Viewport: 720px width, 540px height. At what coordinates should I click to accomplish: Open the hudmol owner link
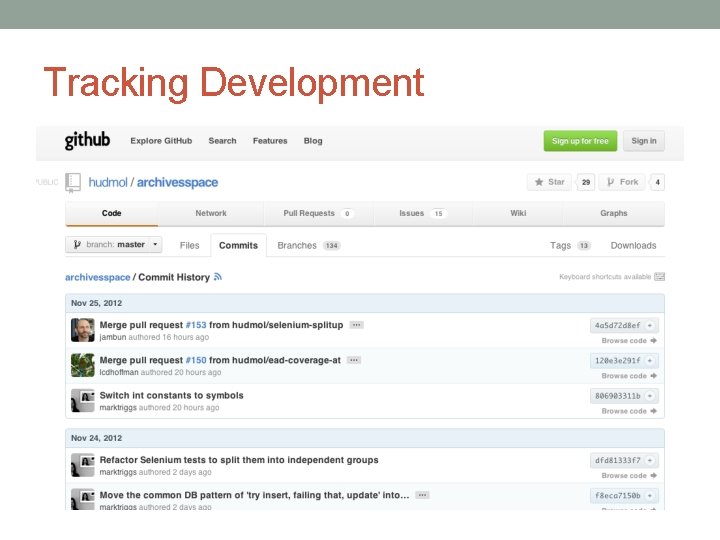point(108,182)
